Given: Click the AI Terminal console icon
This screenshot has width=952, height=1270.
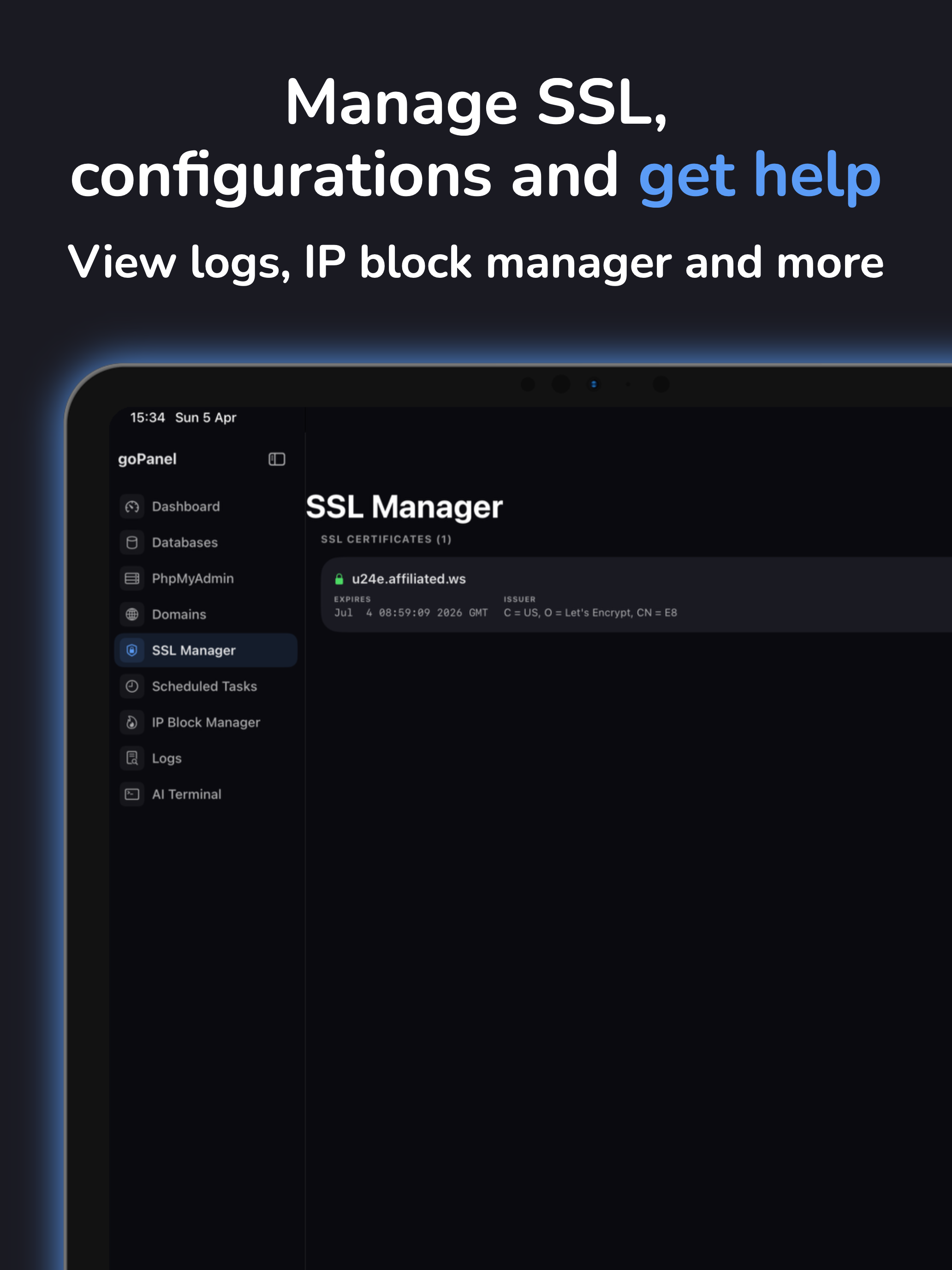Looking at the screenshot, I should (132, 794).
